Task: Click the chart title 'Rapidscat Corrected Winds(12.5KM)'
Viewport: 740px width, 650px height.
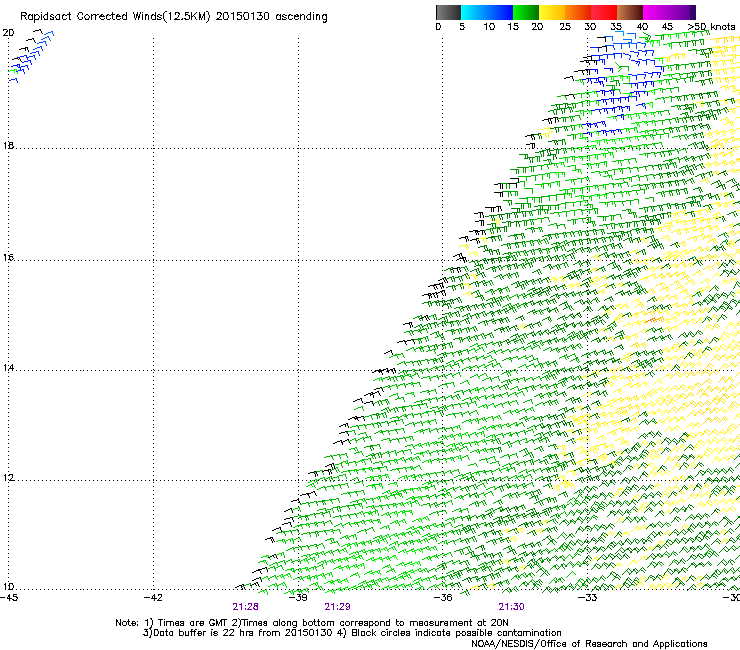Action: click(x=115, y=17)
